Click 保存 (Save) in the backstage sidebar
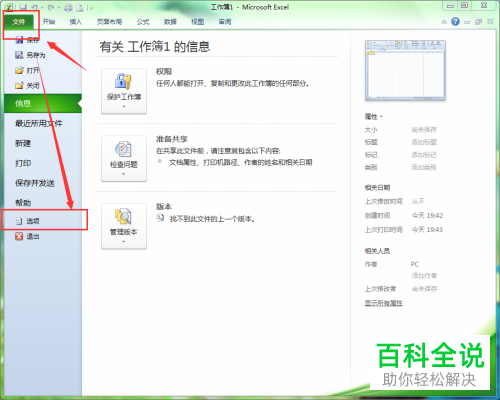This screenshot has height=400, width=500. tap(27, 40)
